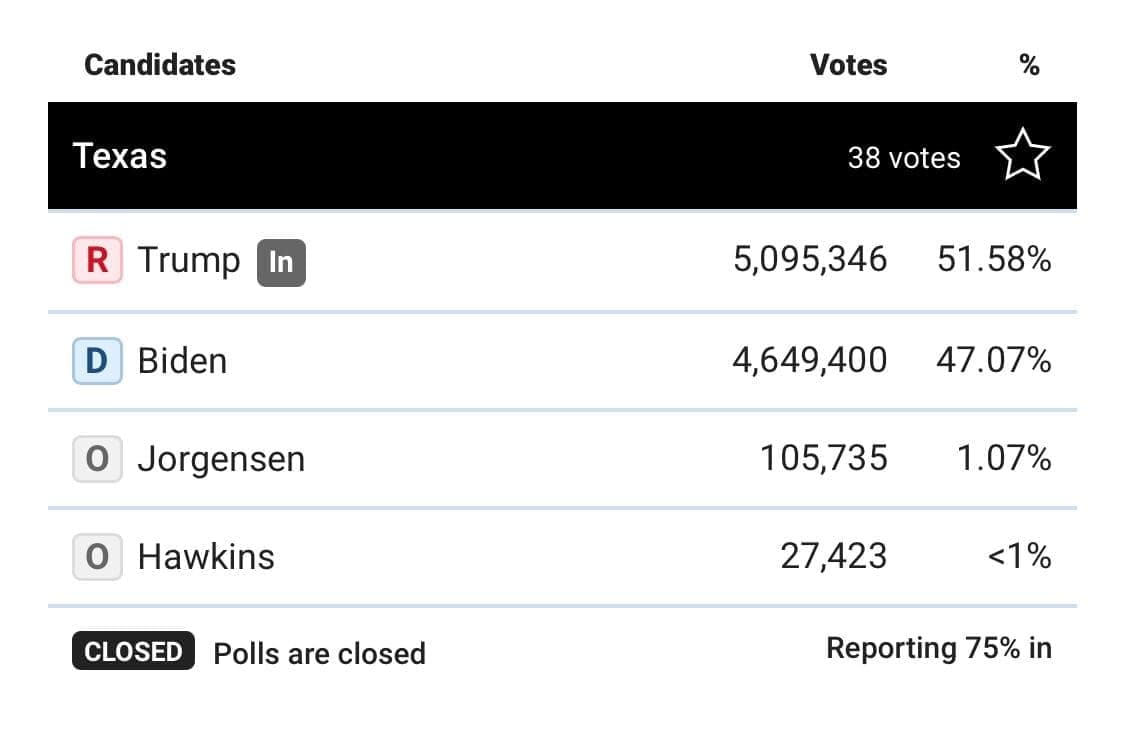This screenshot has width=1125, height=733.
Task: Click the gray In badge beside Trump
Action: point(281,263)
